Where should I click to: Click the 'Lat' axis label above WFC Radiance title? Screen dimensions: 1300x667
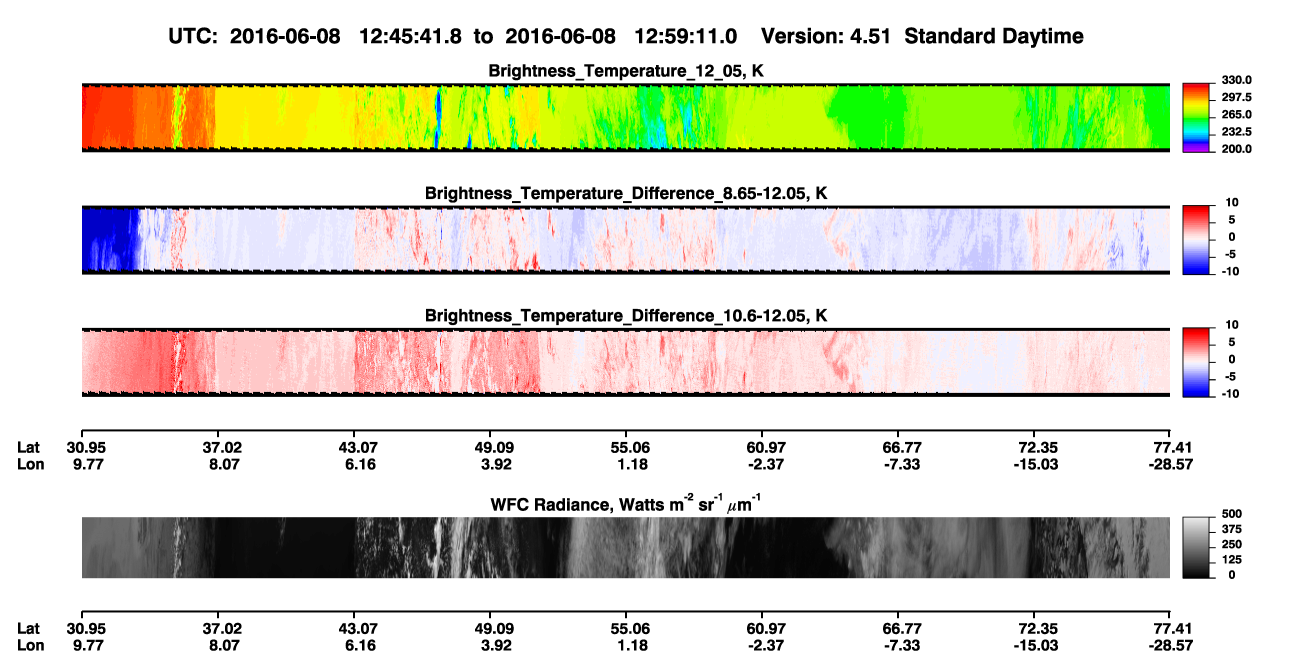tap(28, 448)
